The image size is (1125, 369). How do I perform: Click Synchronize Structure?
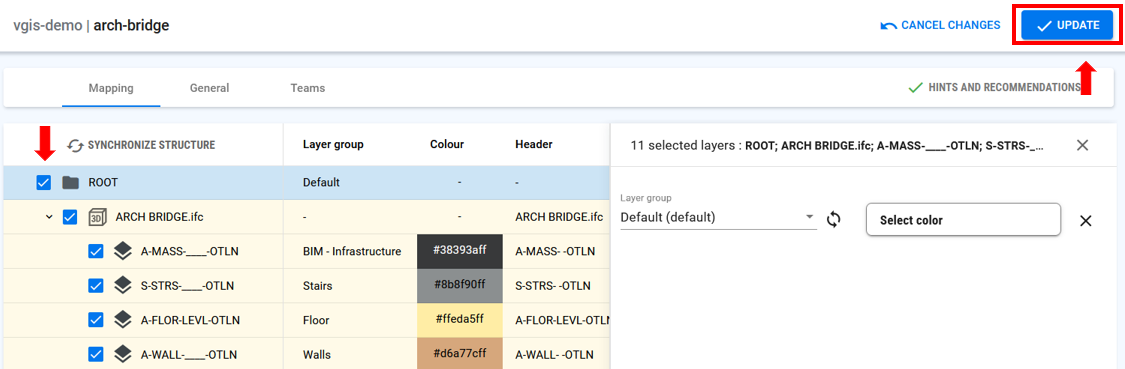141,145
